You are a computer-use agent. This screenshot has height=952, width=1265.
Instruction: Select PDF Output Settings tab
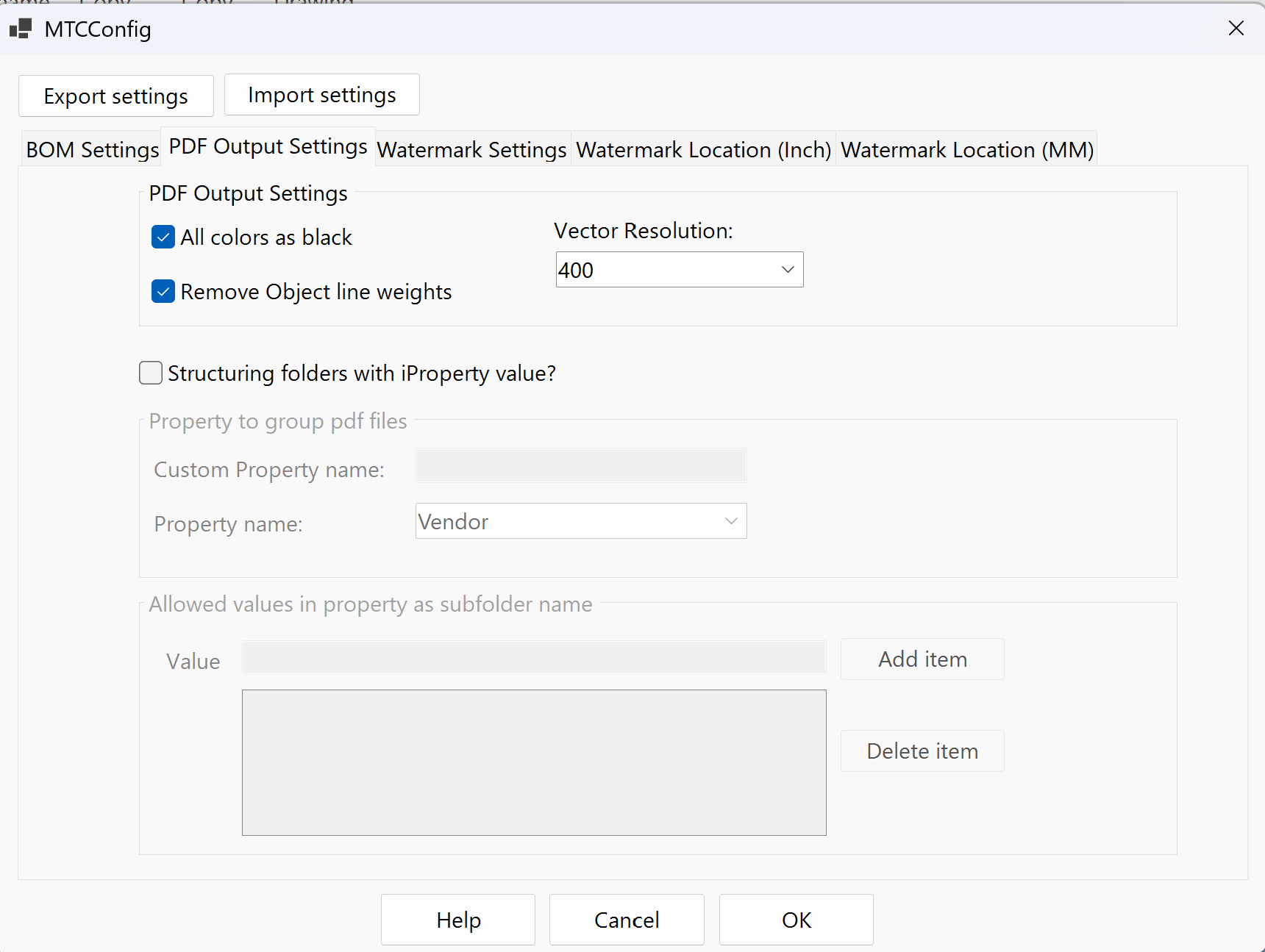(268, 146)
